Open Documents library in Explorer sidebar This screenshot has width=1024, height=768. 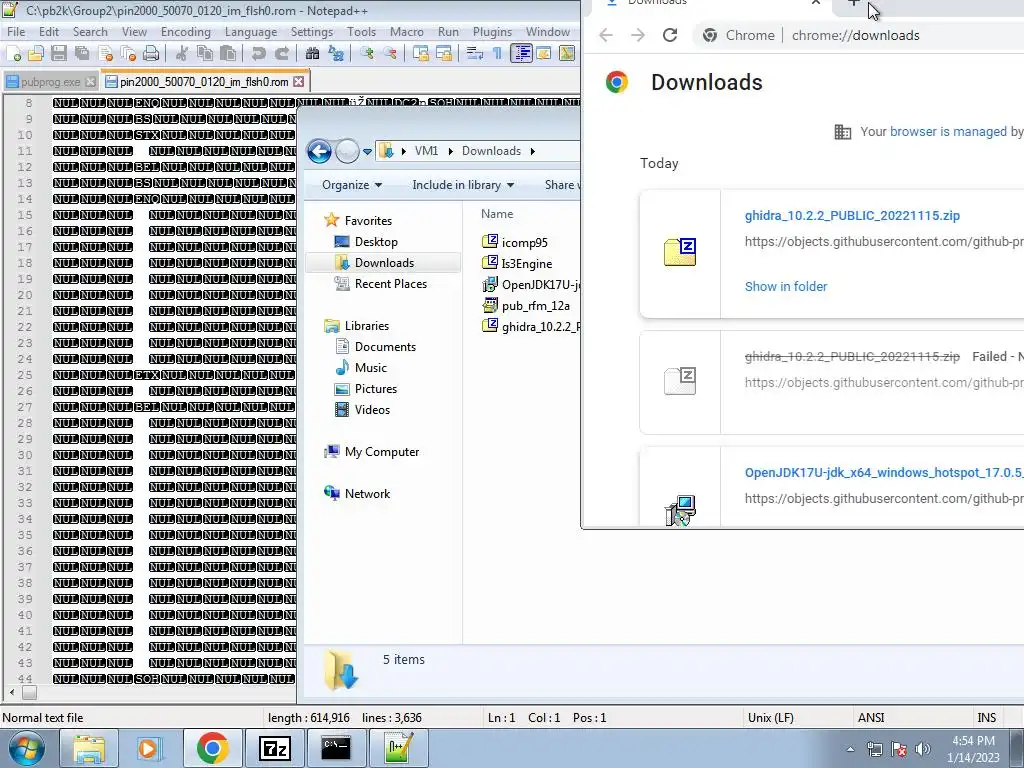coord(385,347)
